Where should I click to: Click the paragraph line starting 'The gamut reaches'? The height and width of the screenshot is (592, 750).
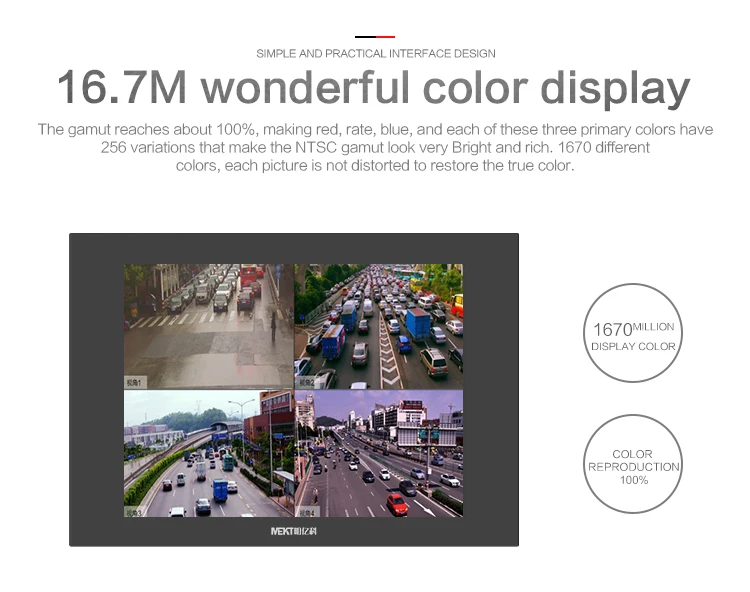click(375, 130)
